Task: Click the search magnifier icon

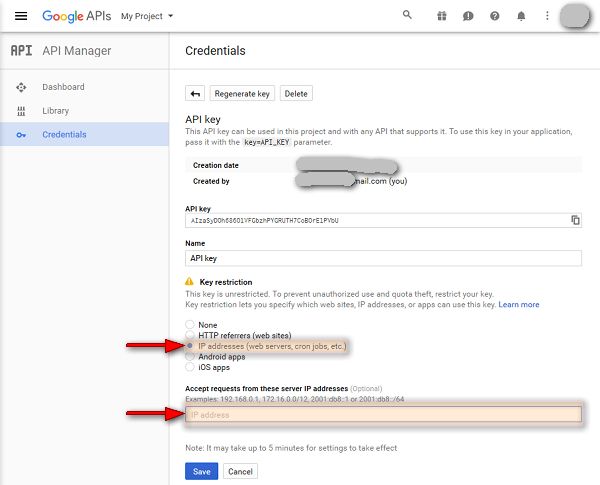Action: (407, 15)
